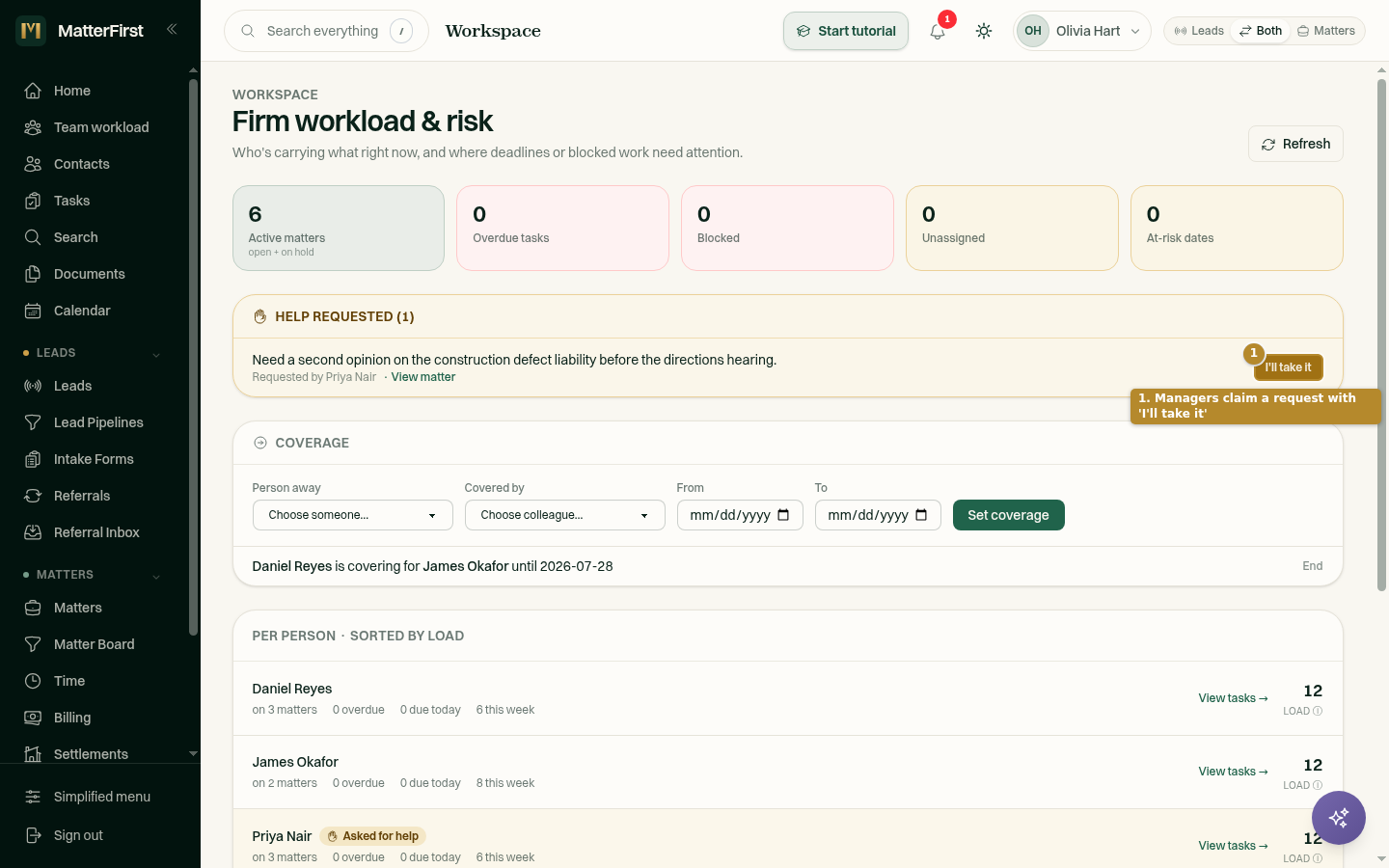Show load info for Daniel Reyes
Screen dimensions: 1389x868
[x=1318, y=711]
